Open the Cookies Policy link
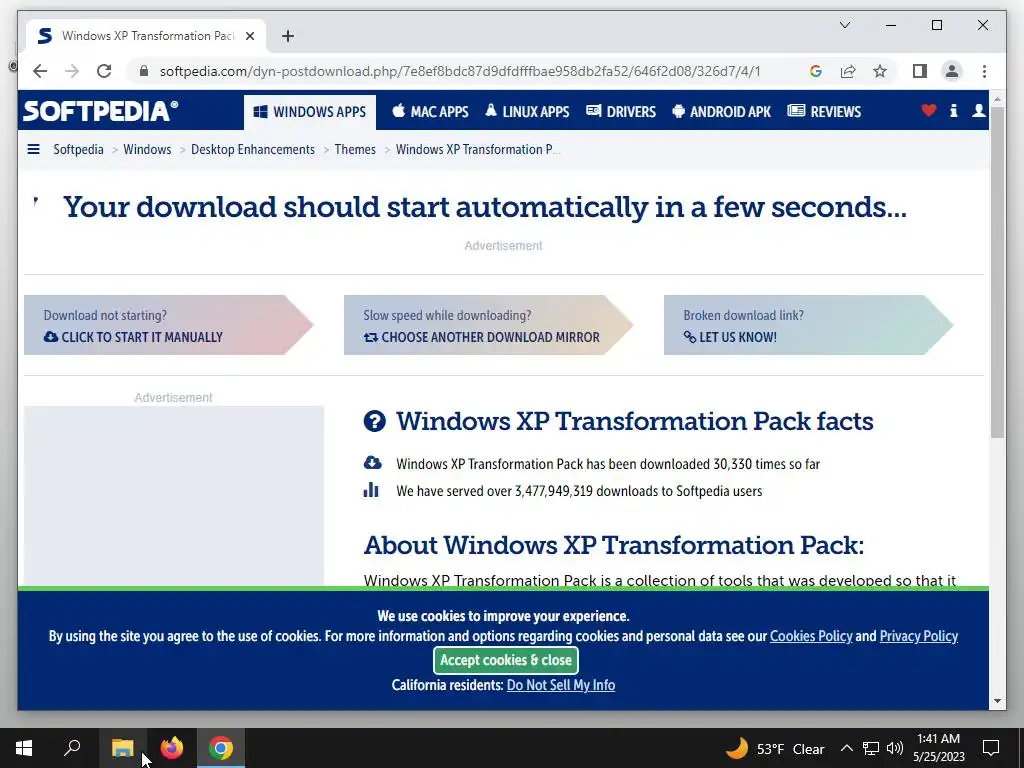This screenshot has width=1024, height=768. (811, 636)
